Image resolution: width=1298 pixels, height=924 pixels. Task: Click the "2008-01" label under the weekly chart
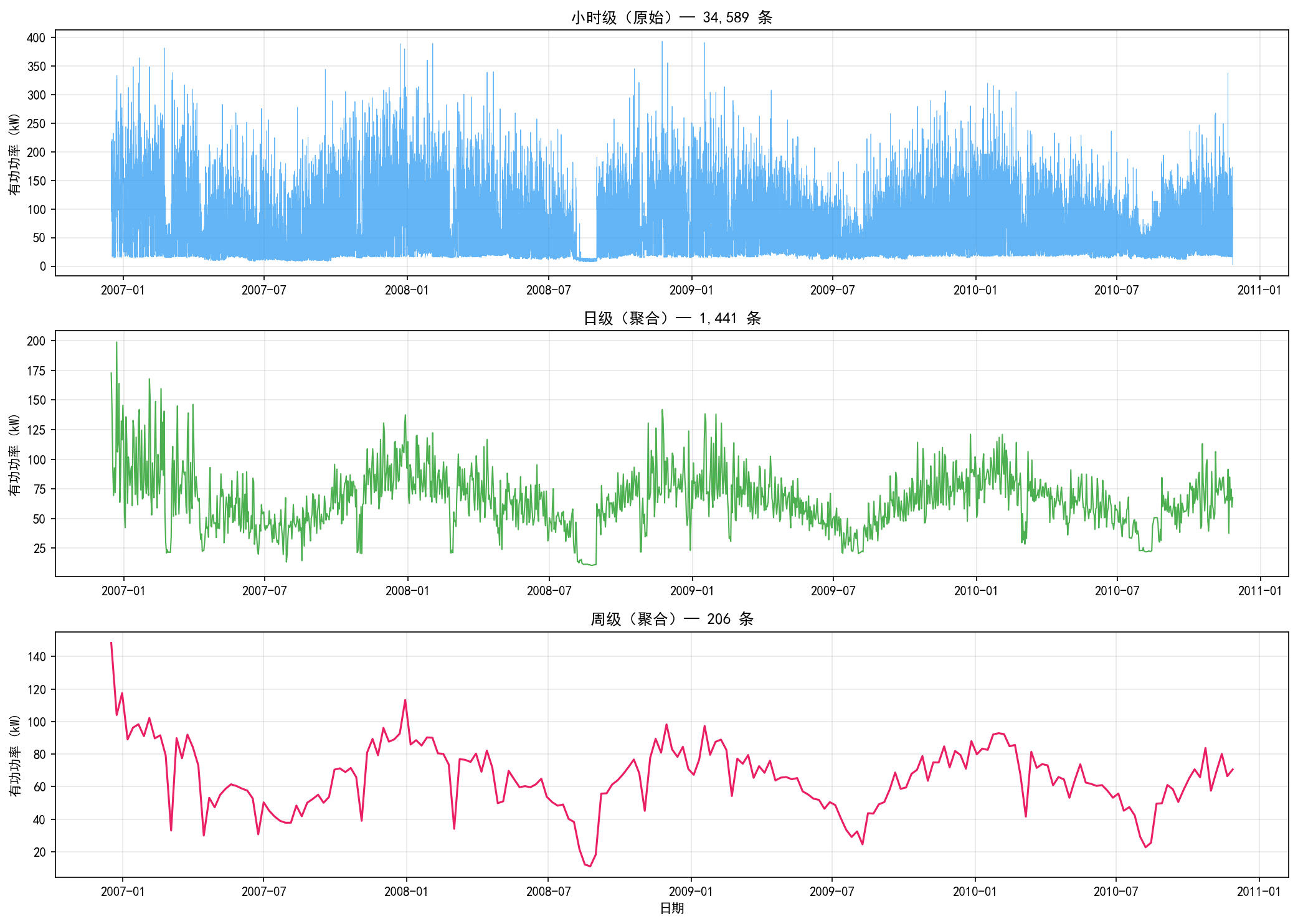click(x=406, y=892)
